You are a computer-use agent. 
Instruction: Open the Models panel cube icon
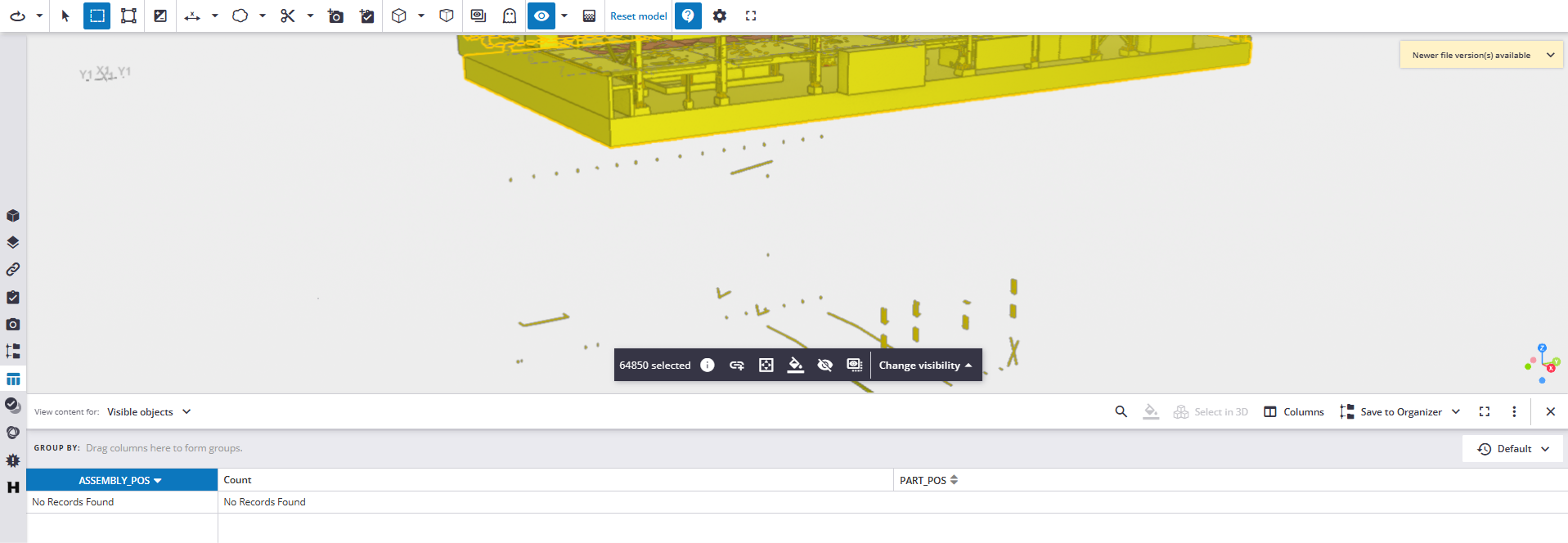(13, 216)
